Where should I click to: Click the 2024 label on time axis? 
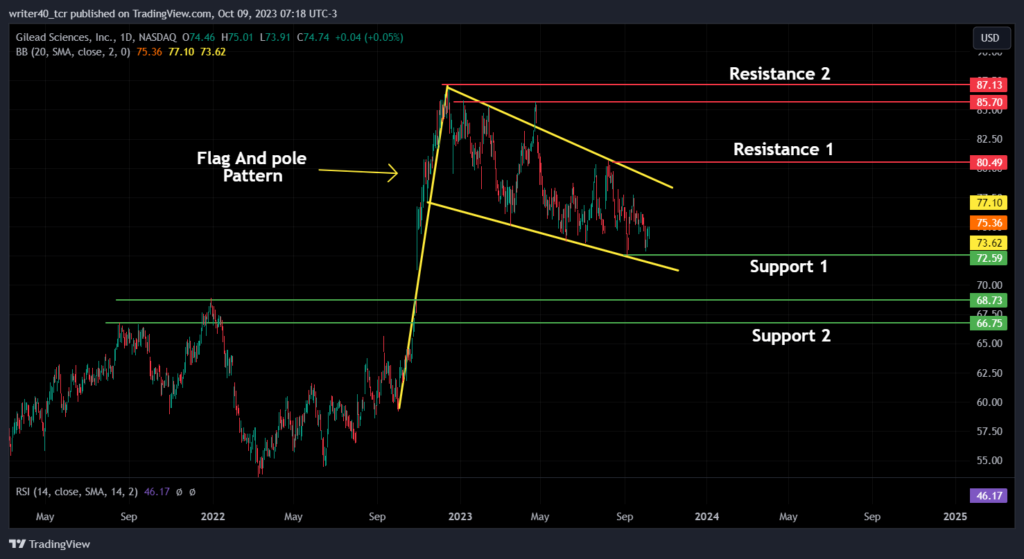(x=707, y=517)
